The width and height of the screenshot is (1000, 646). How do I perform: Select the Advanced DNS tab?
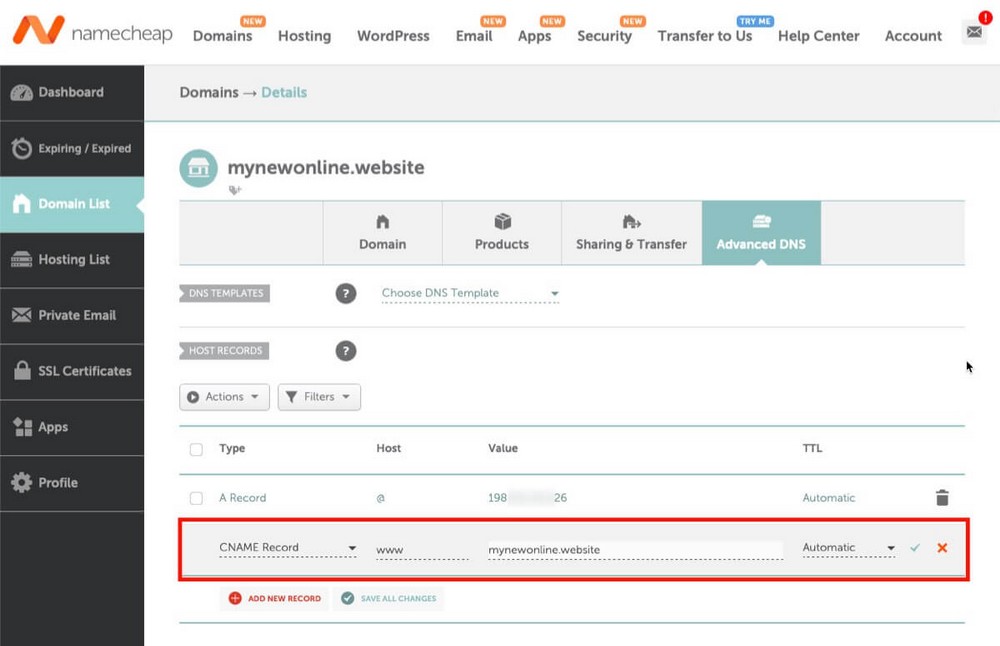[761, 233]
